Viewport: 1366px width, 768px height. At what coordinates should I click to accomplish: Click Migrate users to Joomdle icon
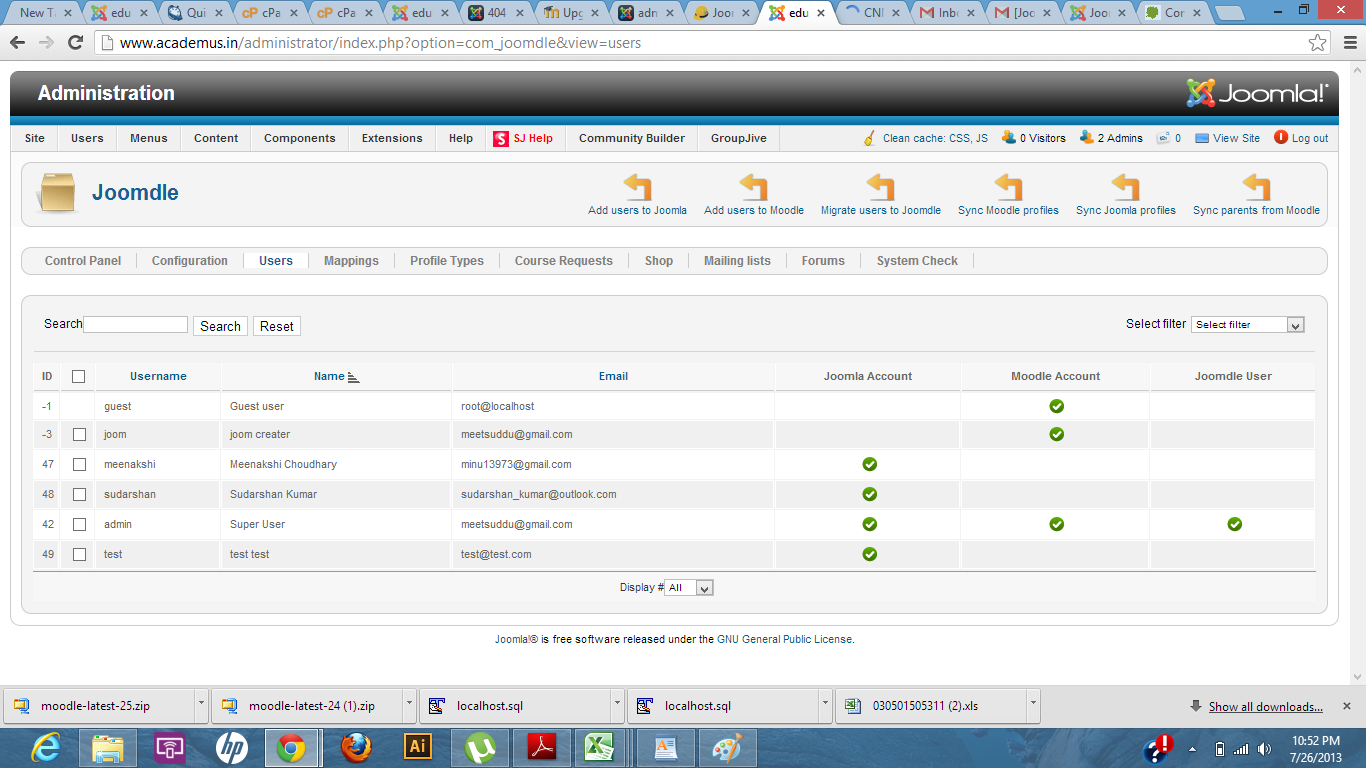(880, 187)
